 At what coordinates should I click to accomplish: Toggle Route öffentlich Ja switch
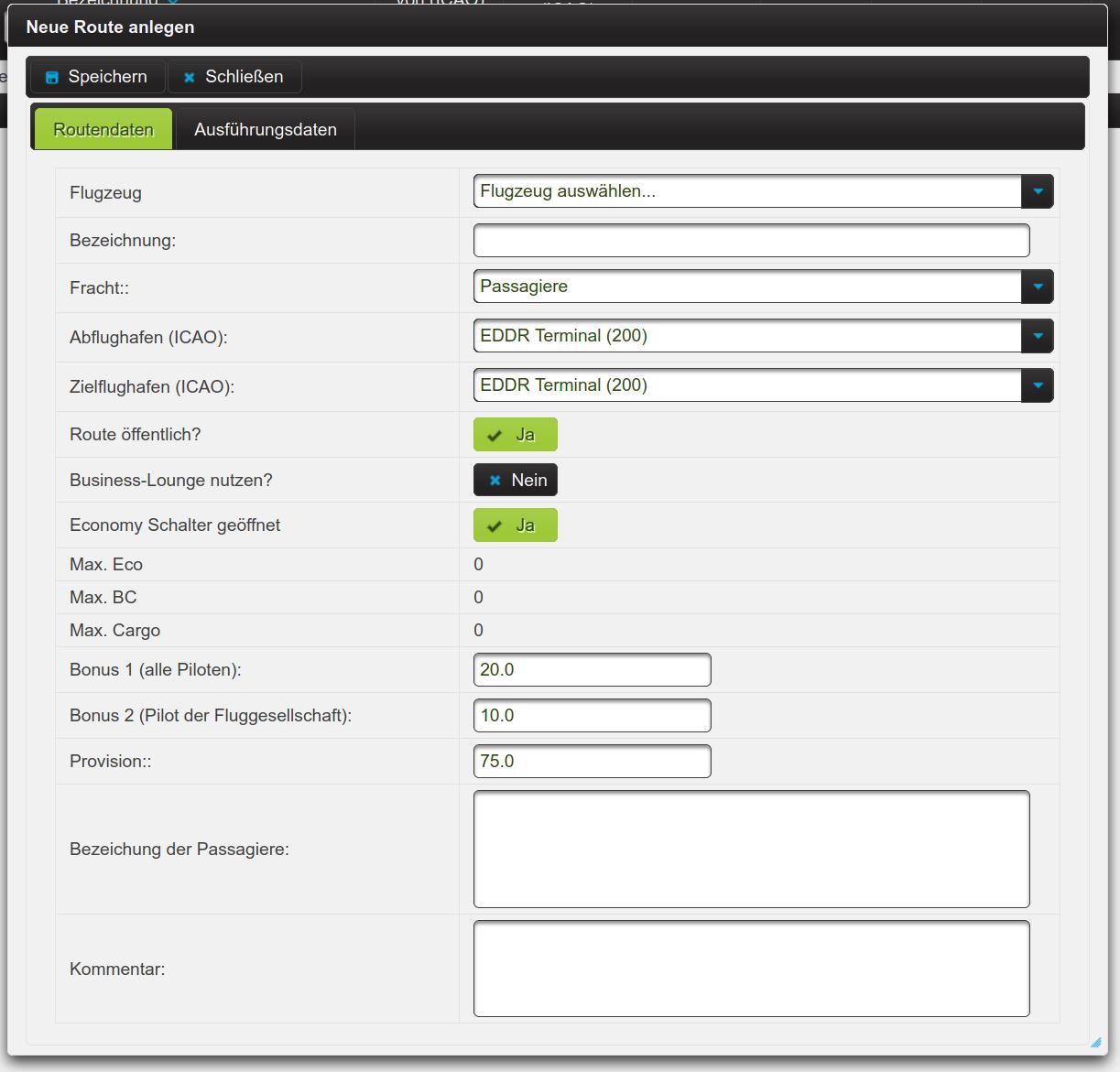point(515,435)
